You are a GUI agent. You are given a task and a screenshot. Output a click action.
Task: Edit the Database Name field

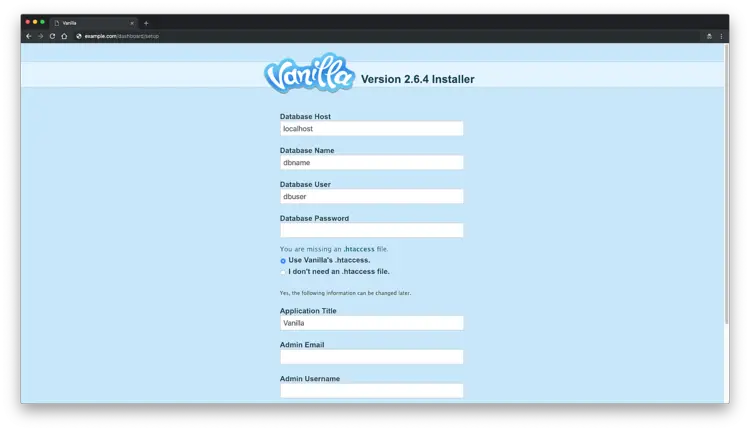click(372, 163)
